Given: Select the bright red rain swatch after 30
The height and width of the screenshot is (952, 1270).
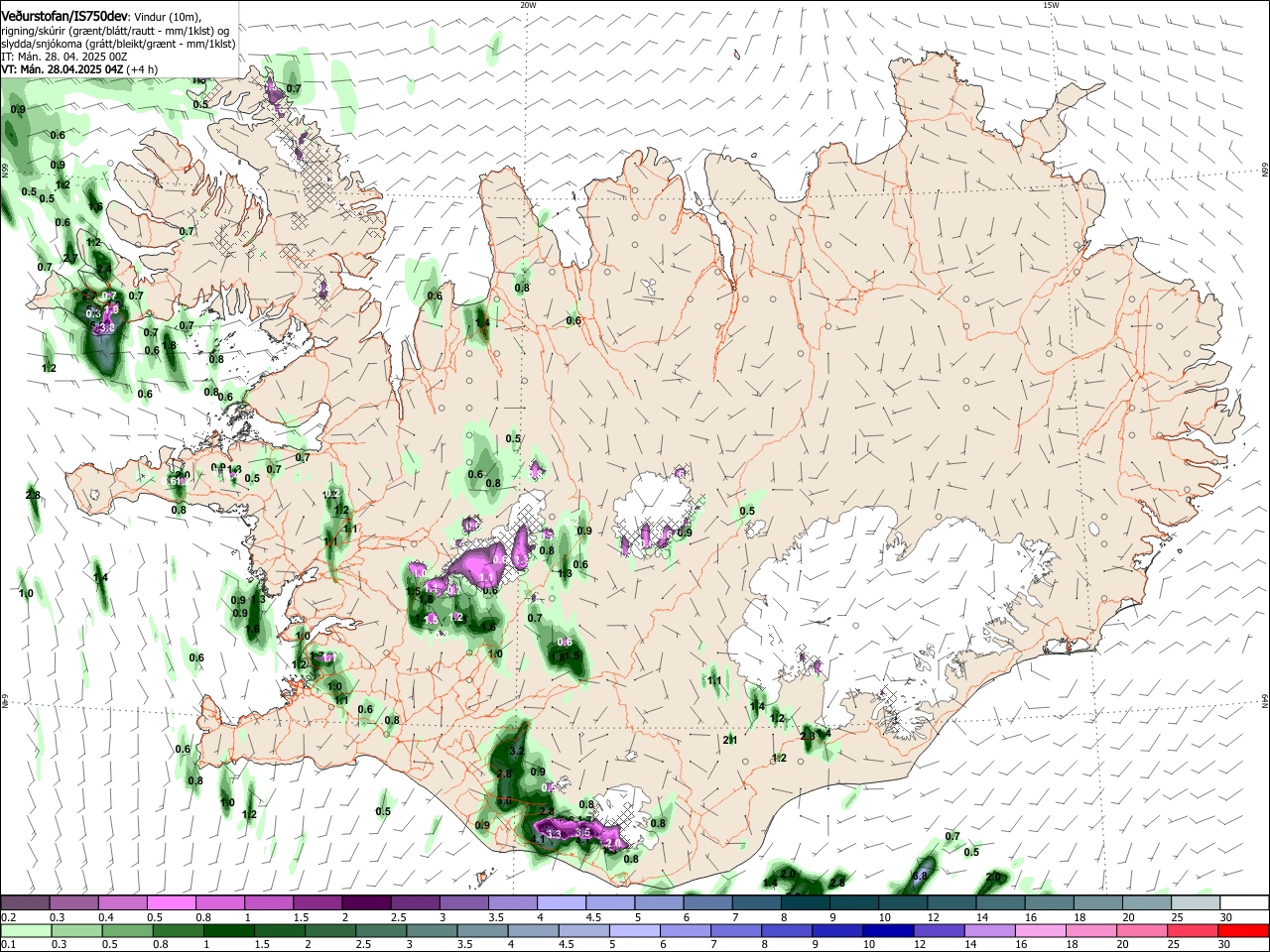Looking at the screenshot, I should [1244, 930].
